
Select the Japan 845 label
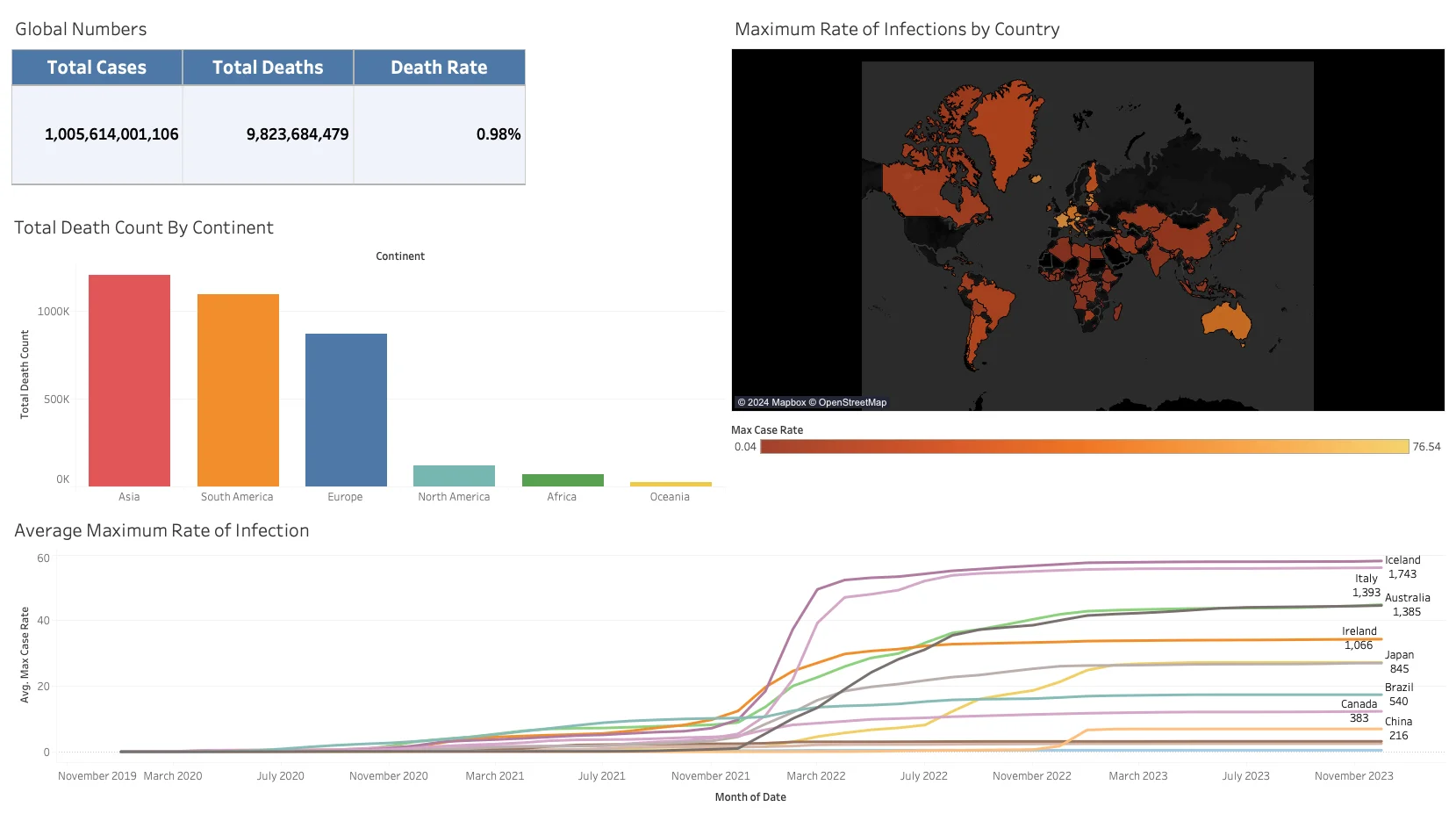tap(1400, 661)
